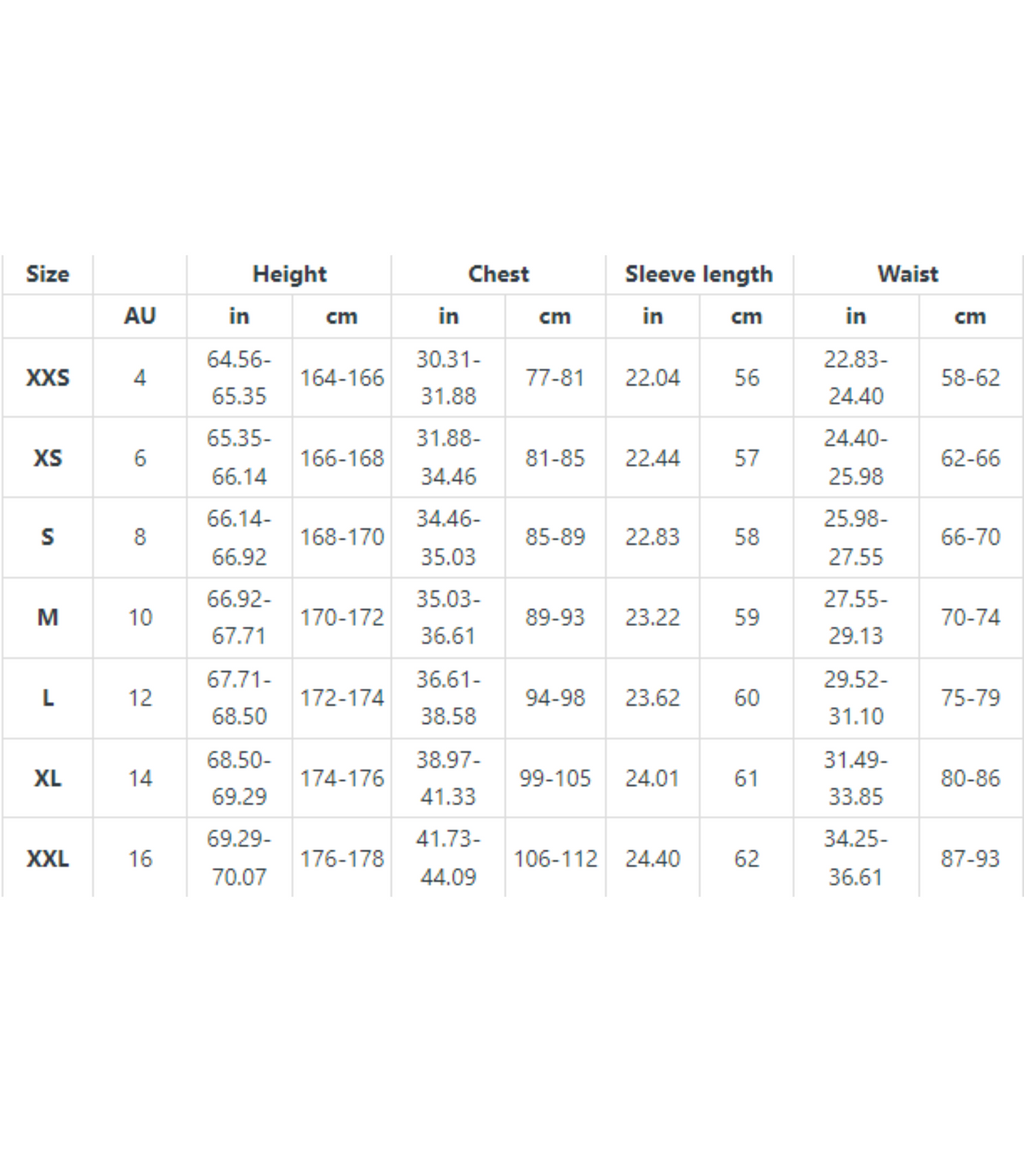The width and height of the screenshot is (1024, 1152).
Task: Click the sleeve length 59 cm cell
Action: [x=746, y=618]
